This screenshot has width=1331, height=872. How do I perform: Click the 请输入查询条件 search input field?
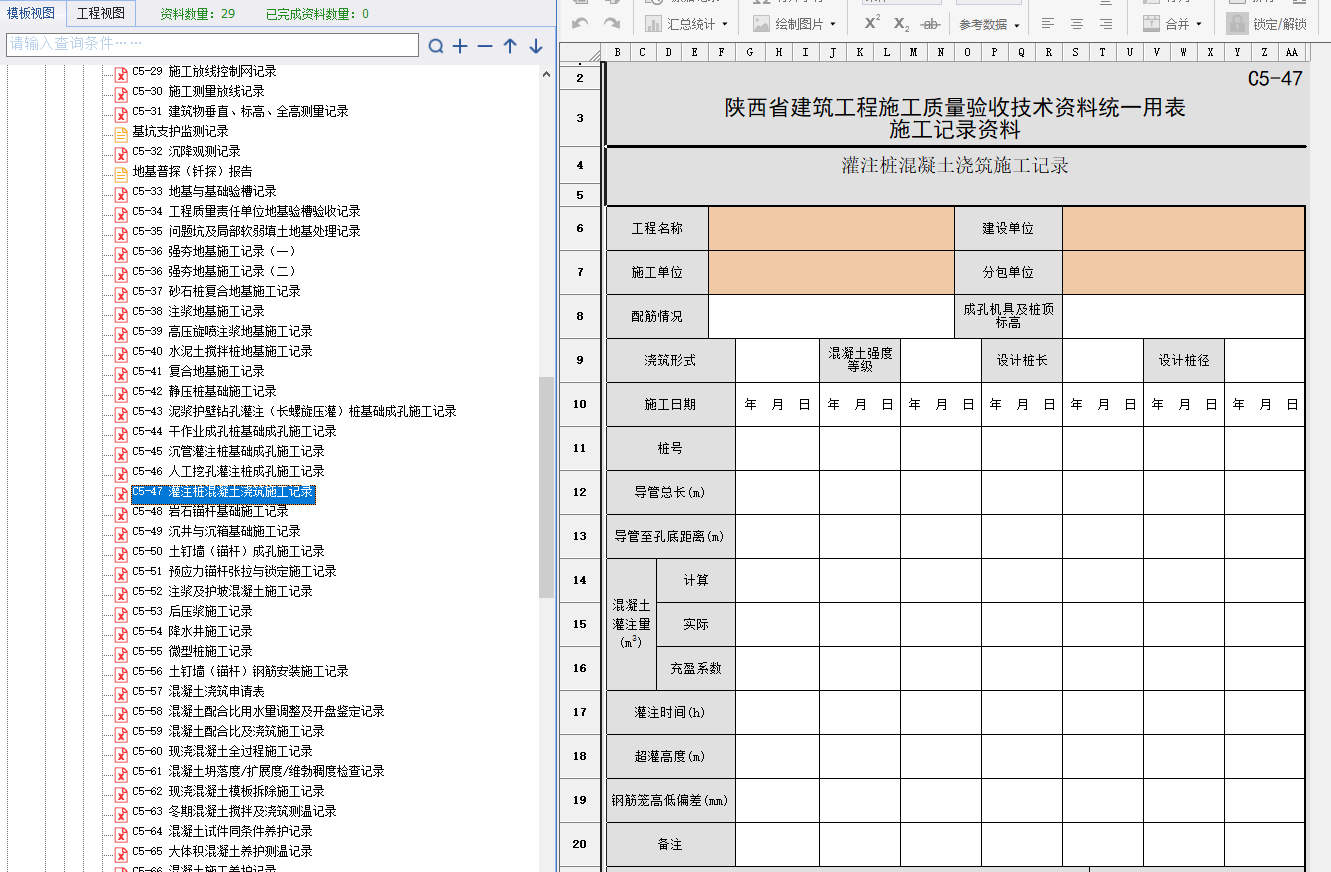(212, 45)
